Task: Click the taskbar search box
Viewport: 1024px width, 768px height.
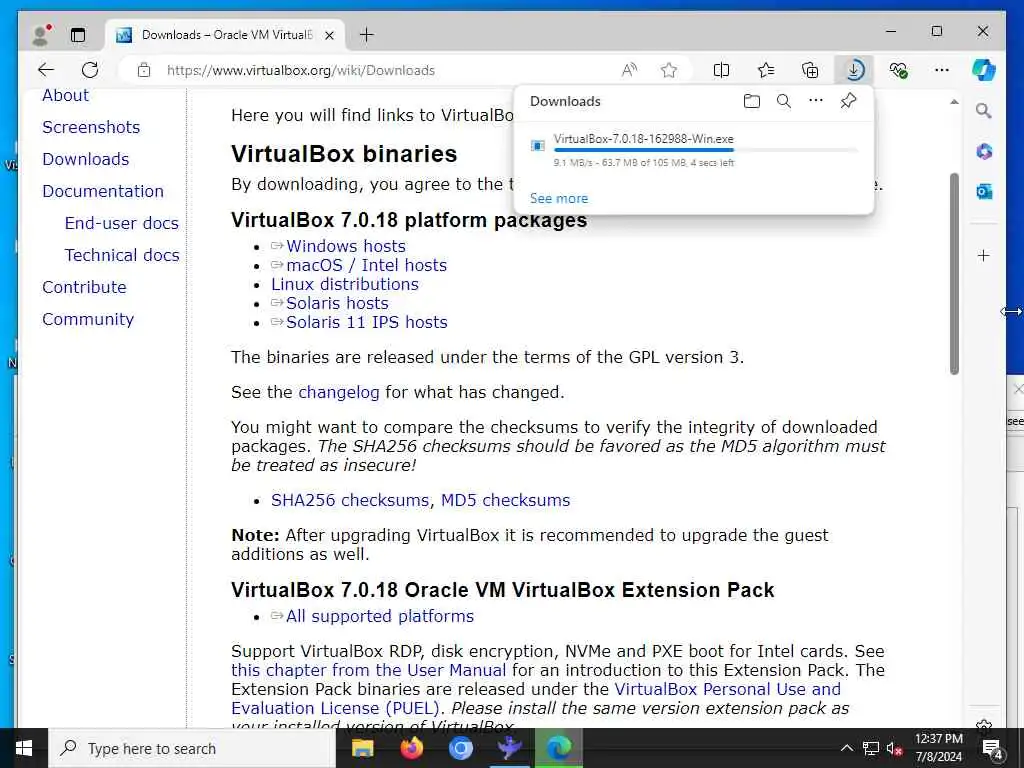Action: click(192, 748)
